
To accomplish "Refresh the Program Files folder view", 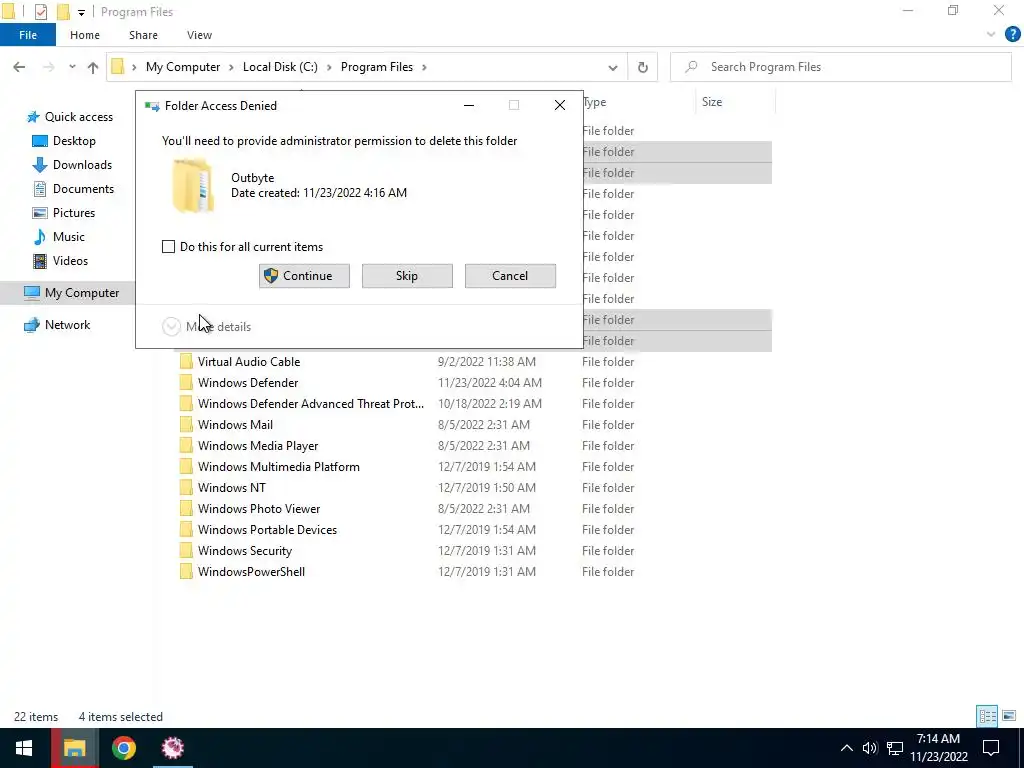I will pos(643,67).
